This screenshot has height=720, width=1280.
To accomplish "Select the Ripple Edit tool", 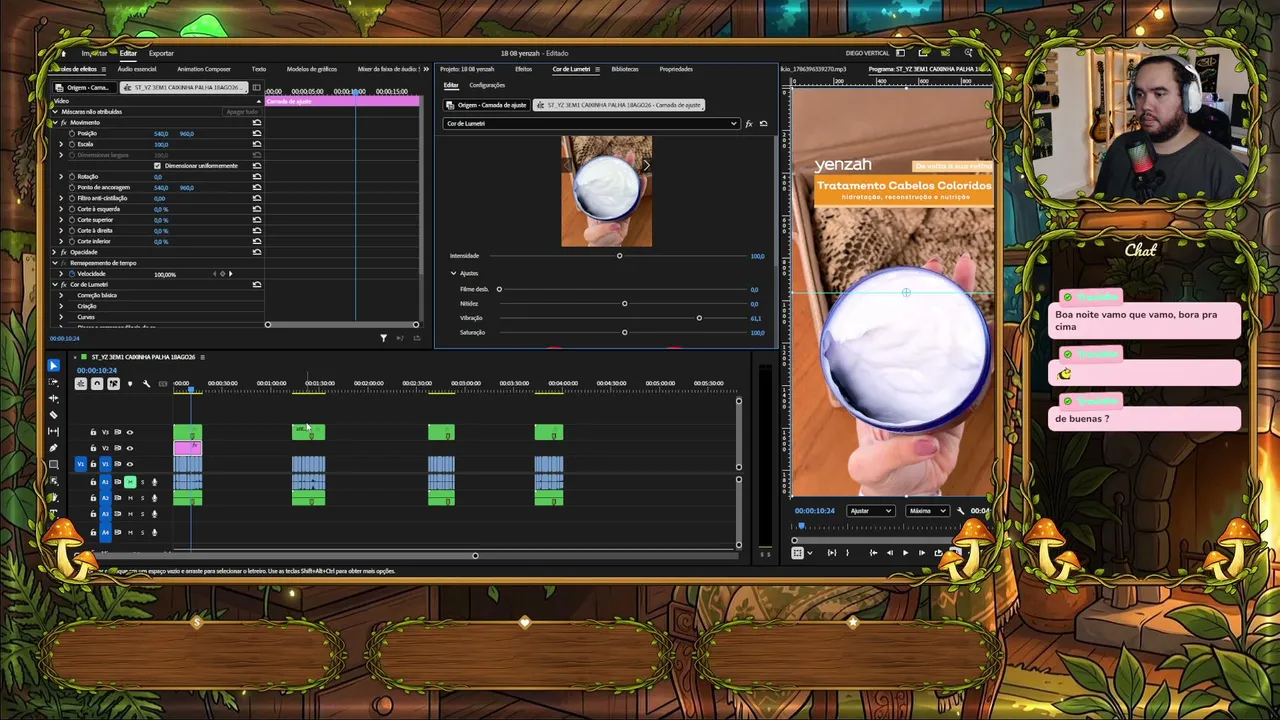I will 54,398.
